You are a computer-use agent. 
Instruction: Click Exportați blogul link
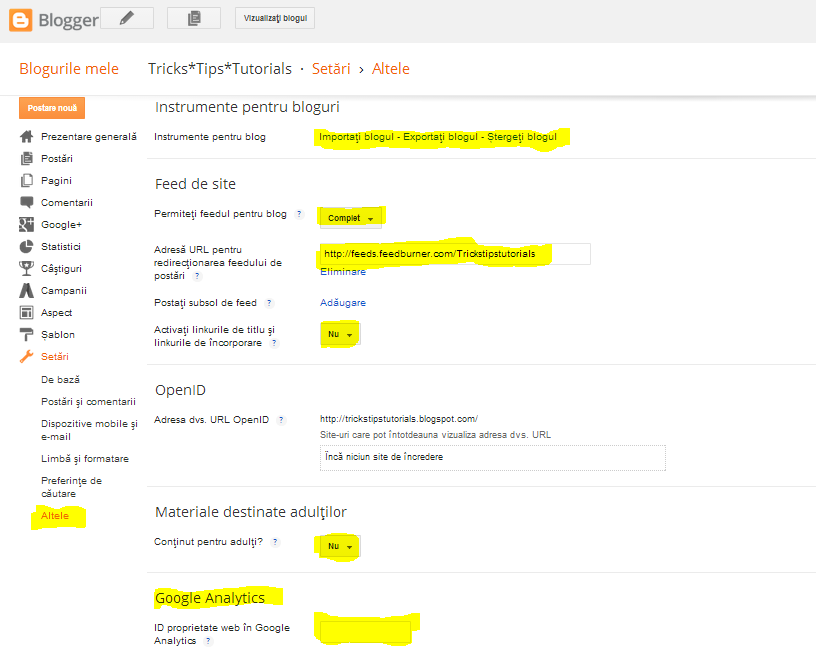click(440, 136)
